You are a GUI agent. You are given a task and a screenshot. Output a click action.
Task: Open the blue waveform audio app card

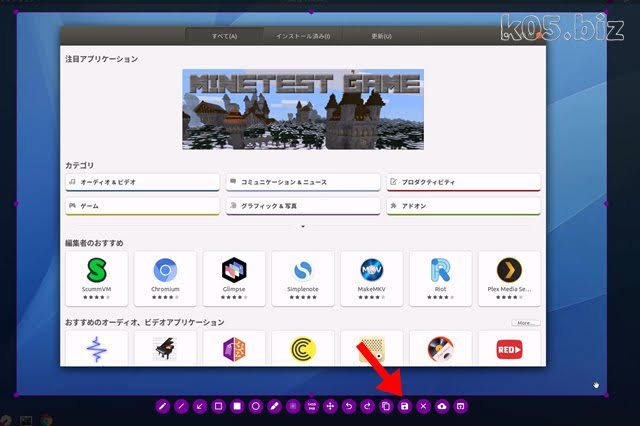pyautogui.click(x=96, y=348)
